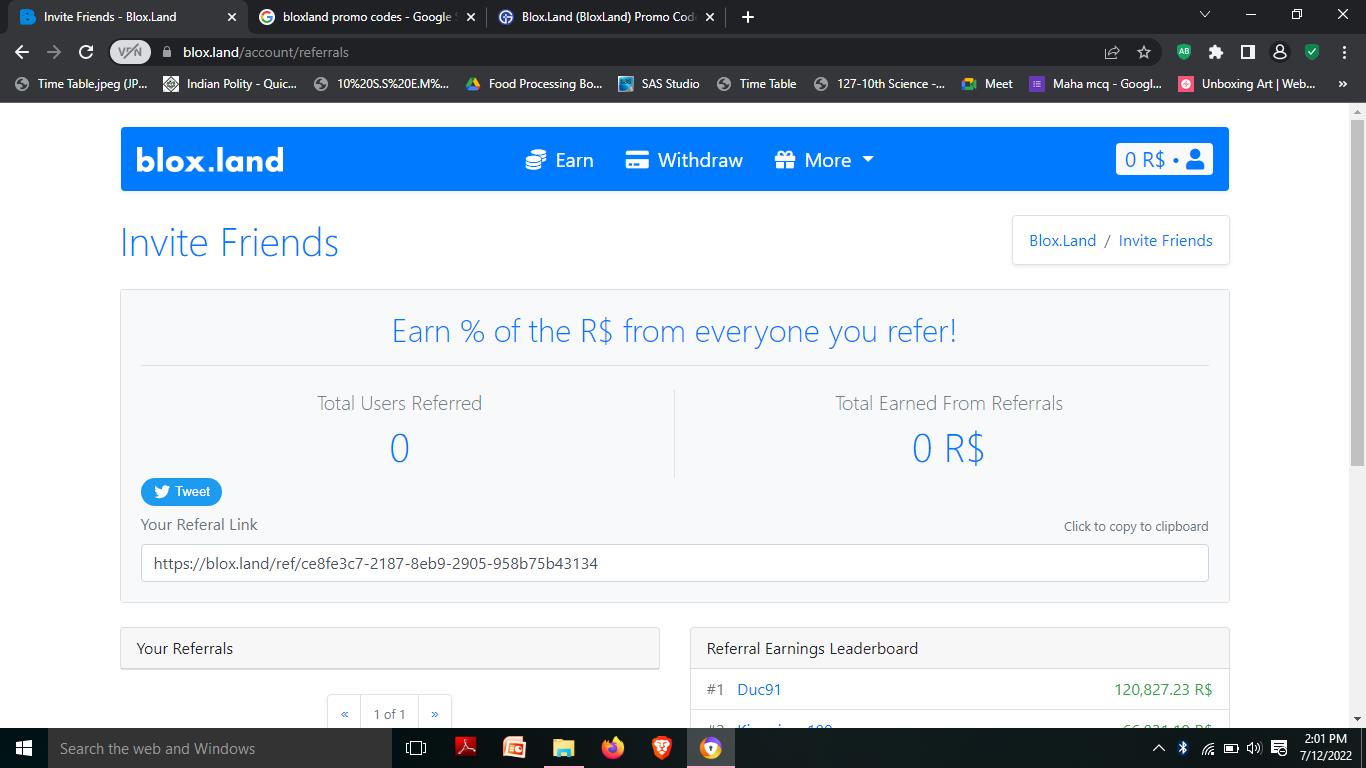Select the 120,827.23 R$ leaderboard amount
The width and height of the screenshot is (1366, 768).
tap(1163, 689)
